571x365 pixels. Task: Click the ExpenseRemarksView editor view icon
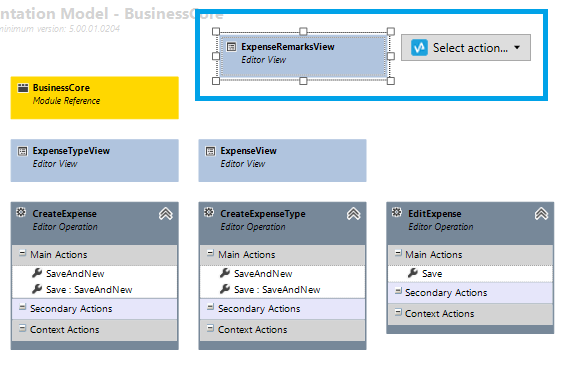point(232,47)
